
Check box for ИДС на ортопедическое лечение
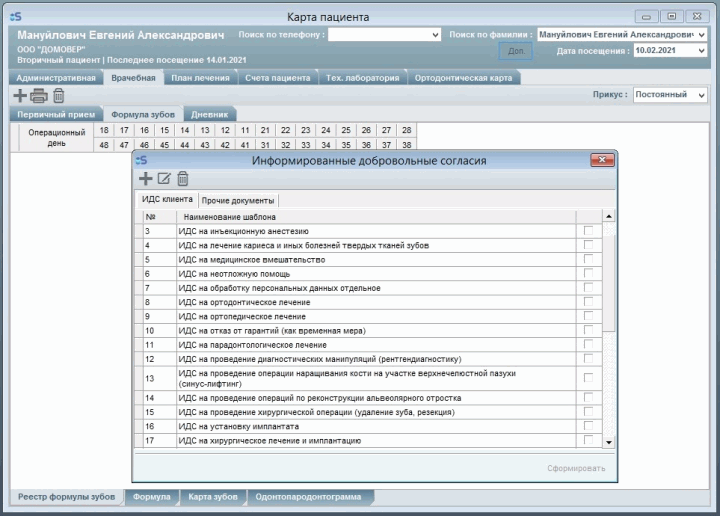click(x=588, y=316)
